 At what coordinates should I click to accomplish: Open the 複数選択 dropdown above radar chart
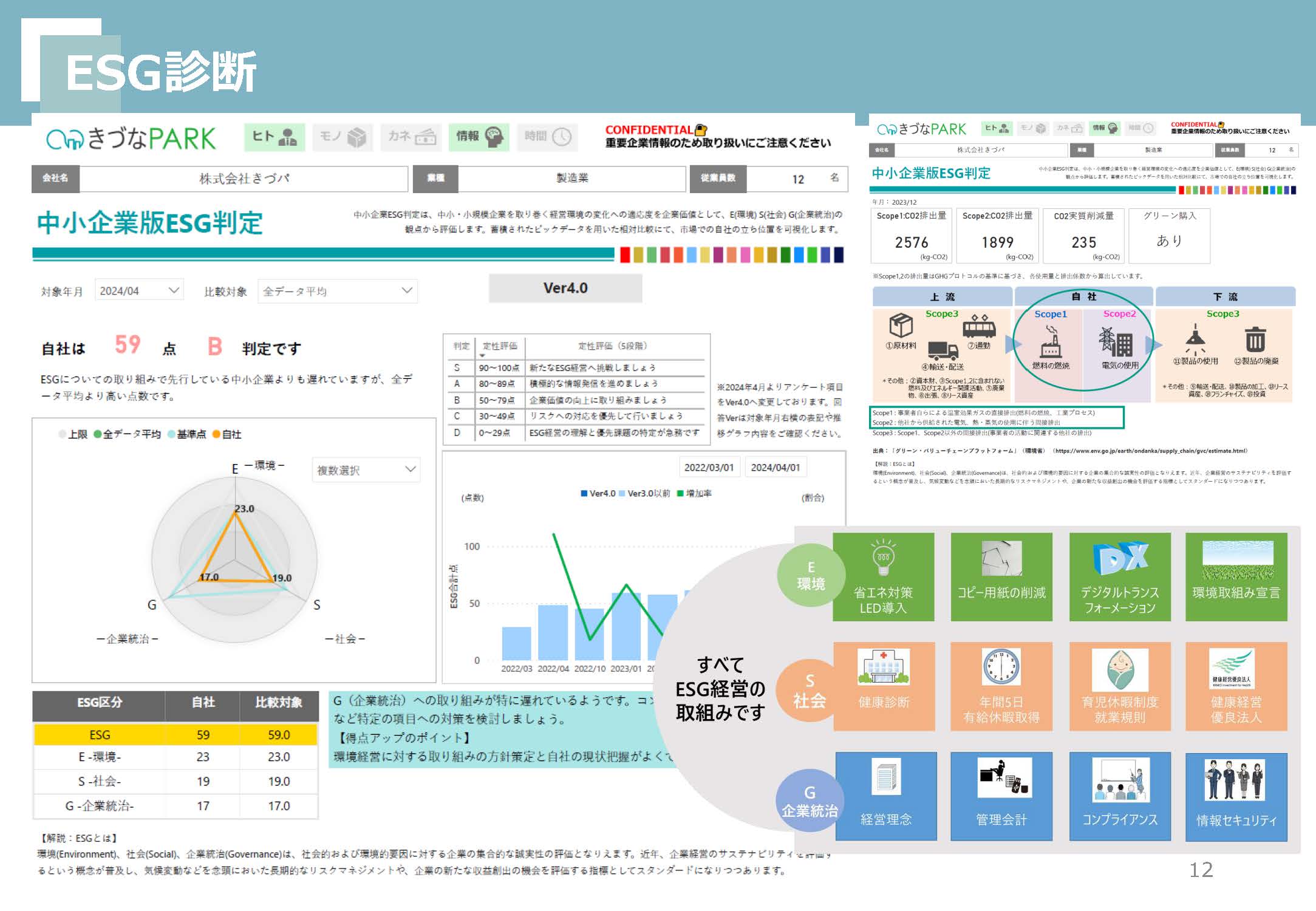click(x=366, y=469)
